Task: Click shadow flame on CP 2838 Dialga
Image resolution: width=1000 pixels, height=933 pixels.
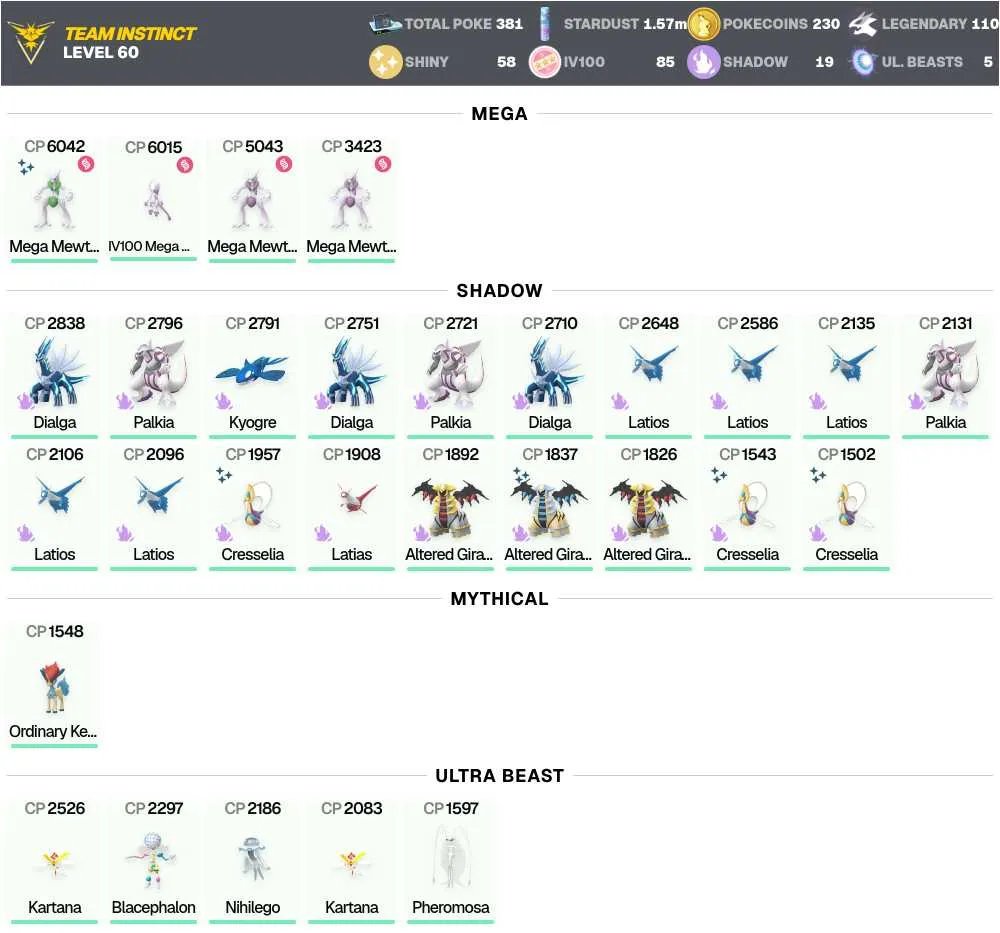Action: coord(26,401)
